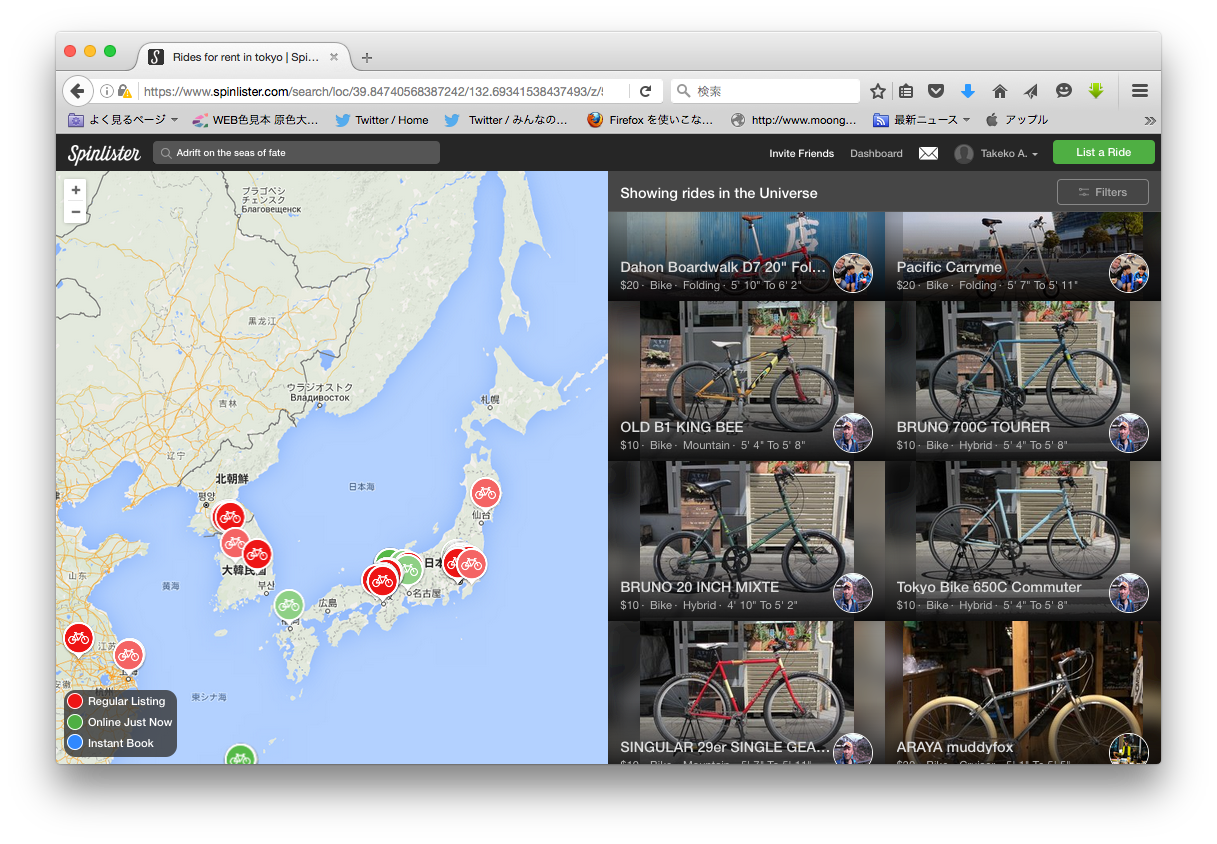Click the user profile avatar in header
Image resolution: width=1217 pixels, height=844 pixels.
pos(964,153)
